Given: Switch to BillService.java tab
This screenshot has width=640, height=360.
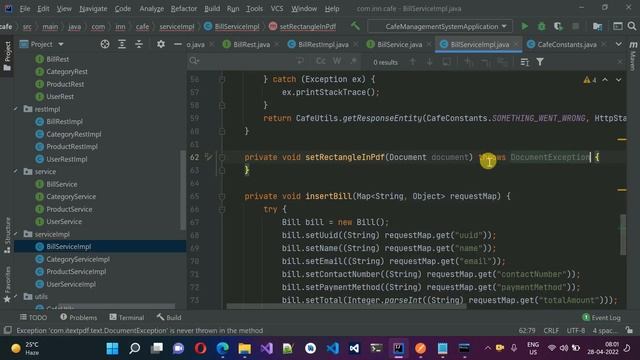Looking at the screenshot, I should point(399,44).
